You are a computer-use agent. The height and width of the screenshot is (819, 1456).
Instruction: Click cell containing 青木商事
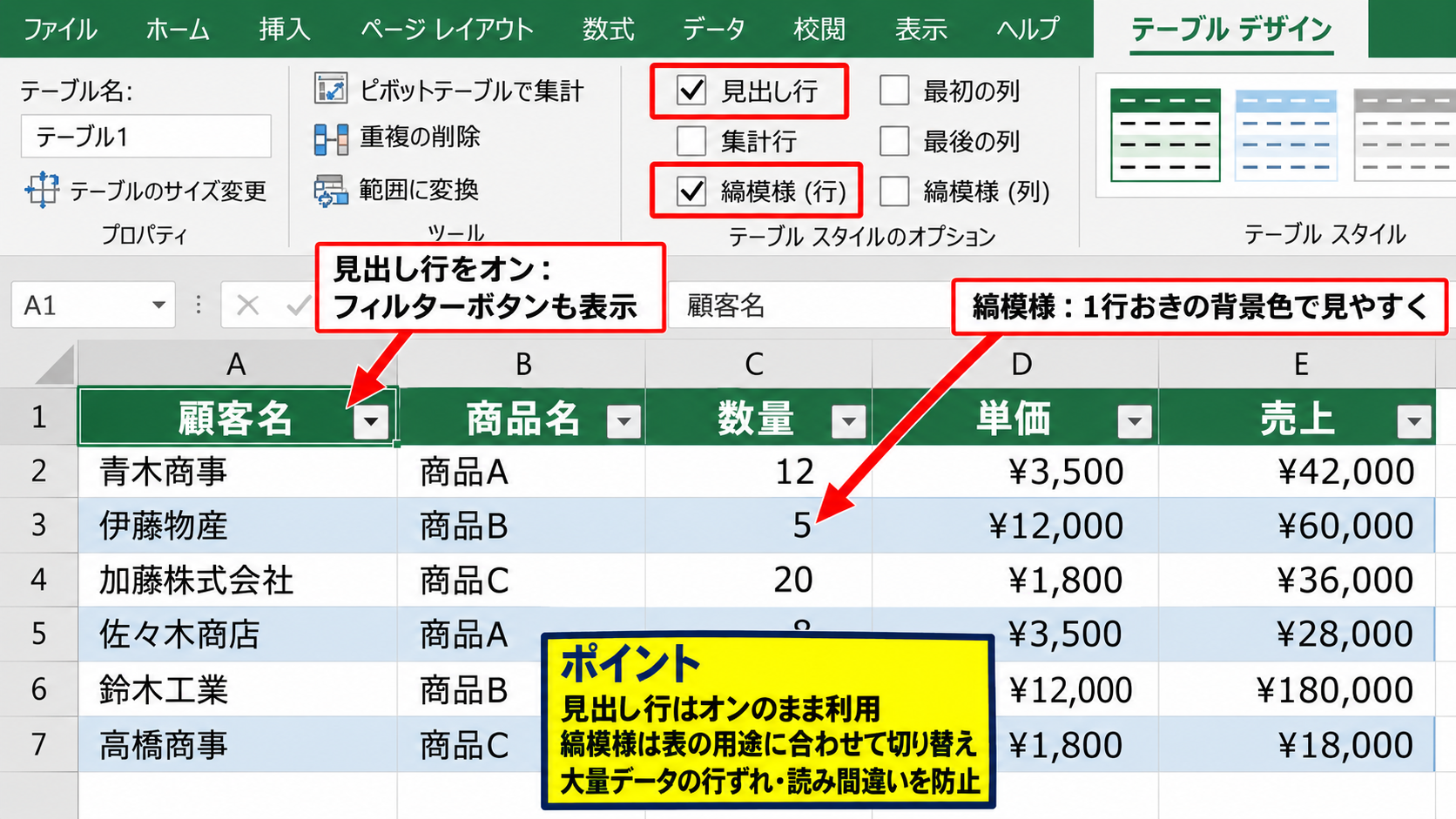(x=238, y=472)
